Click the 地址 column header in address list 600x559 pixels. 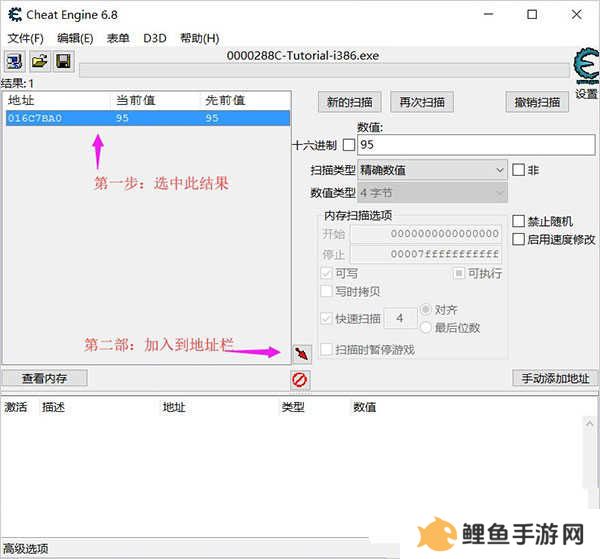174,407
